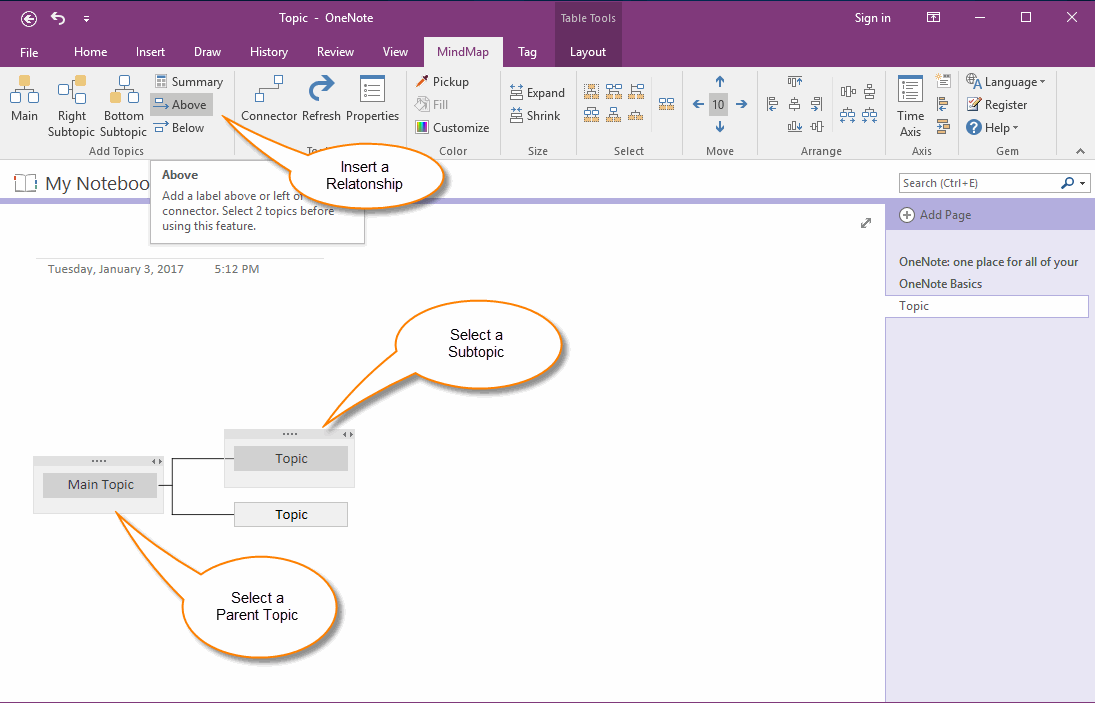Add a Right Subtopic

click(x=71, y=106)
